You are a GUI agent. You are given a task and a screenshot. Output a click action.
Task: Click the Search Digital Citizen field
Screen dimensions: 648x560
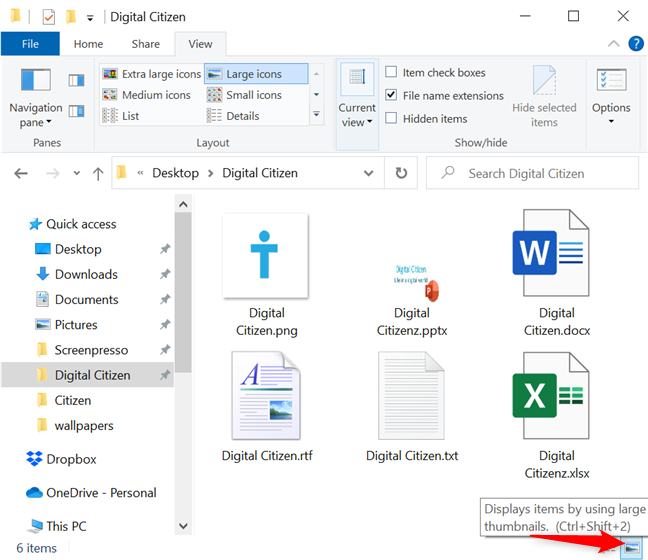532,173
